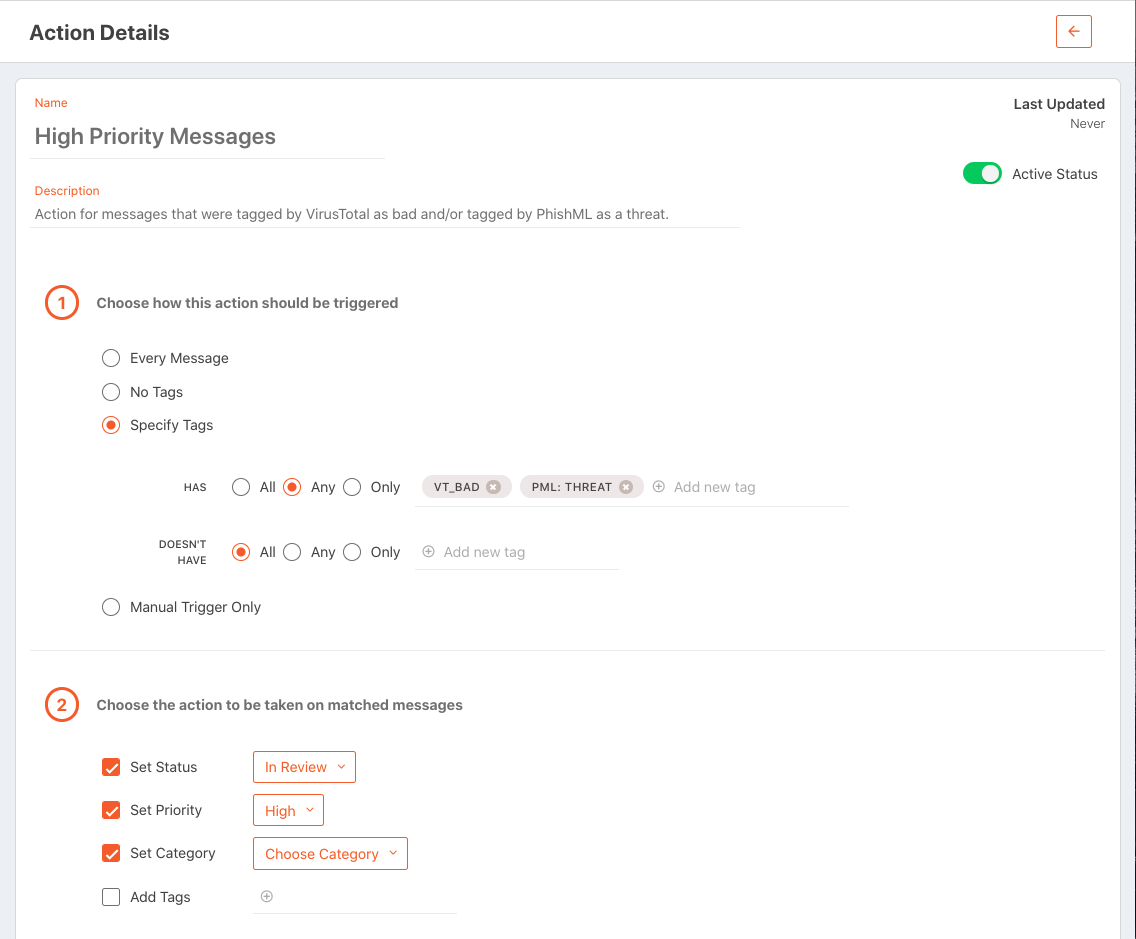
Task: Select Every Message as the trigger
Action: point(110,357)
